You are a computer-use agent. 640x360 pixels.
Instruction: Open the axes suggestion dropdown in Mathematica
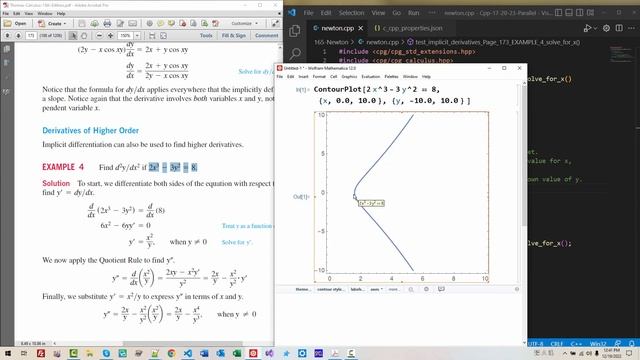point(376,289)
